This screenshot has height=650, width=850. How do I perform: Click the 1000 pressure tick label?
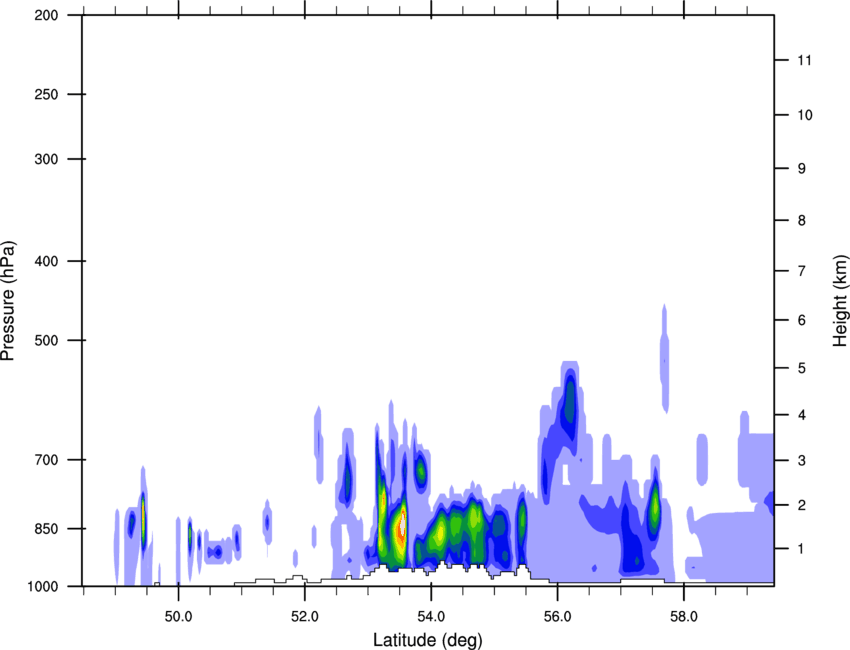[43, 587]
